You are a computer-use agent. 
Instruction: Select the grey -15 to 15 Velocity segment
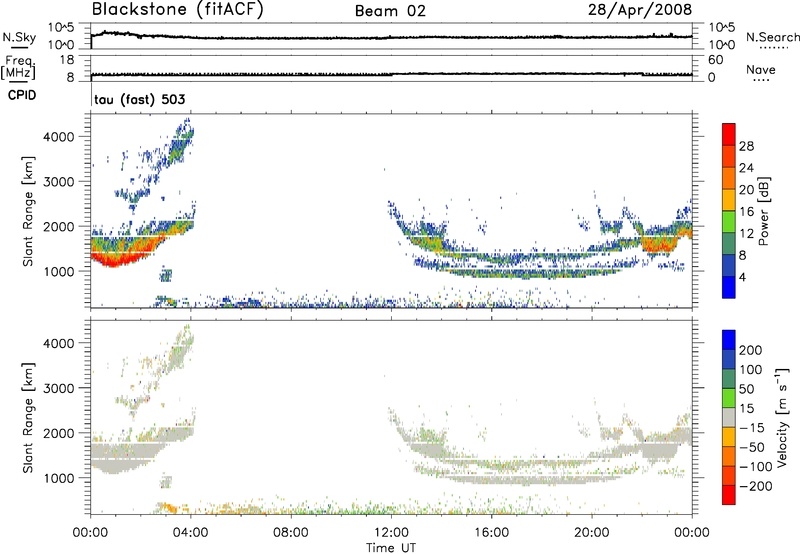729,417
